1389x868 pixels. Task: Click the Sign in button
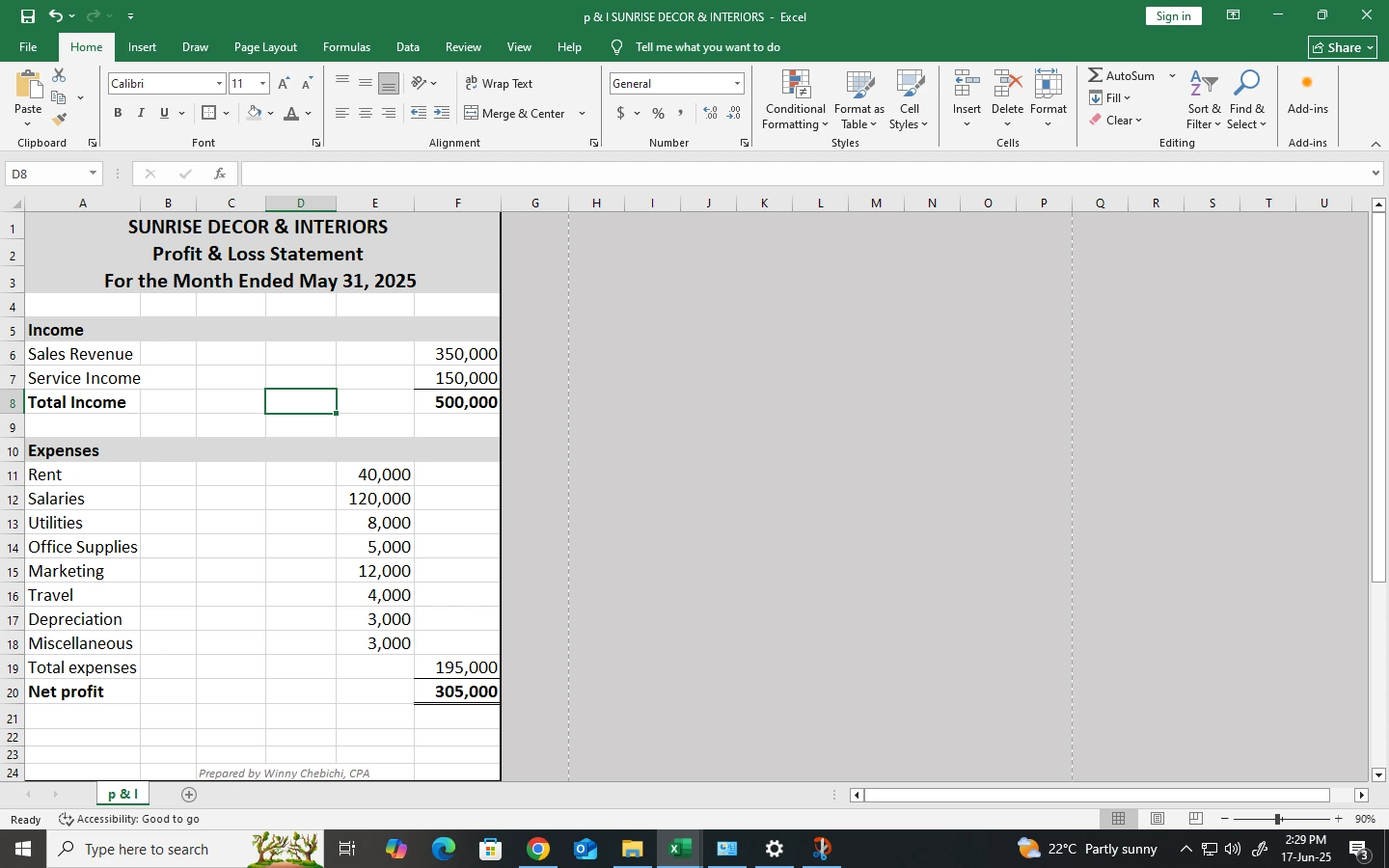(1173, 16)
